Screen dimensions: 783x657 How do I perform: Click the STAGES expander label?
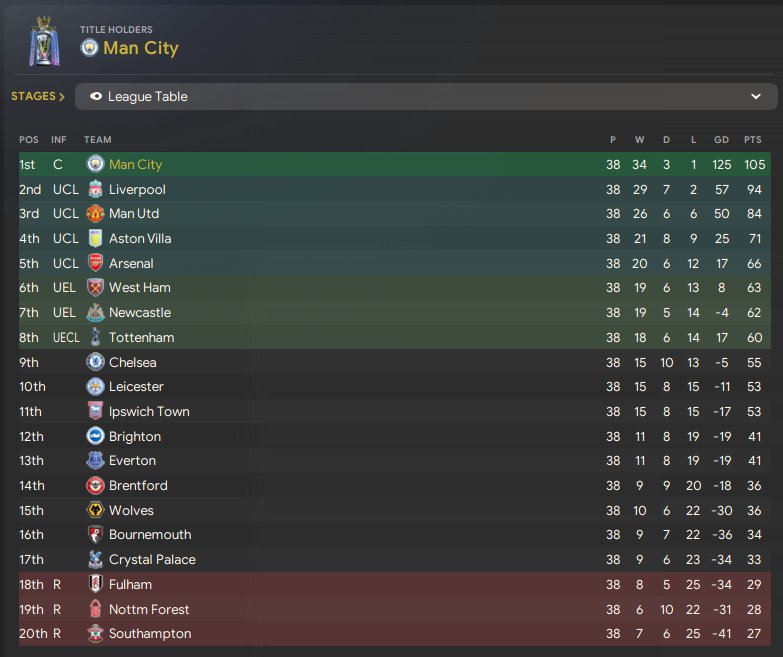click(x=38, y=97)
